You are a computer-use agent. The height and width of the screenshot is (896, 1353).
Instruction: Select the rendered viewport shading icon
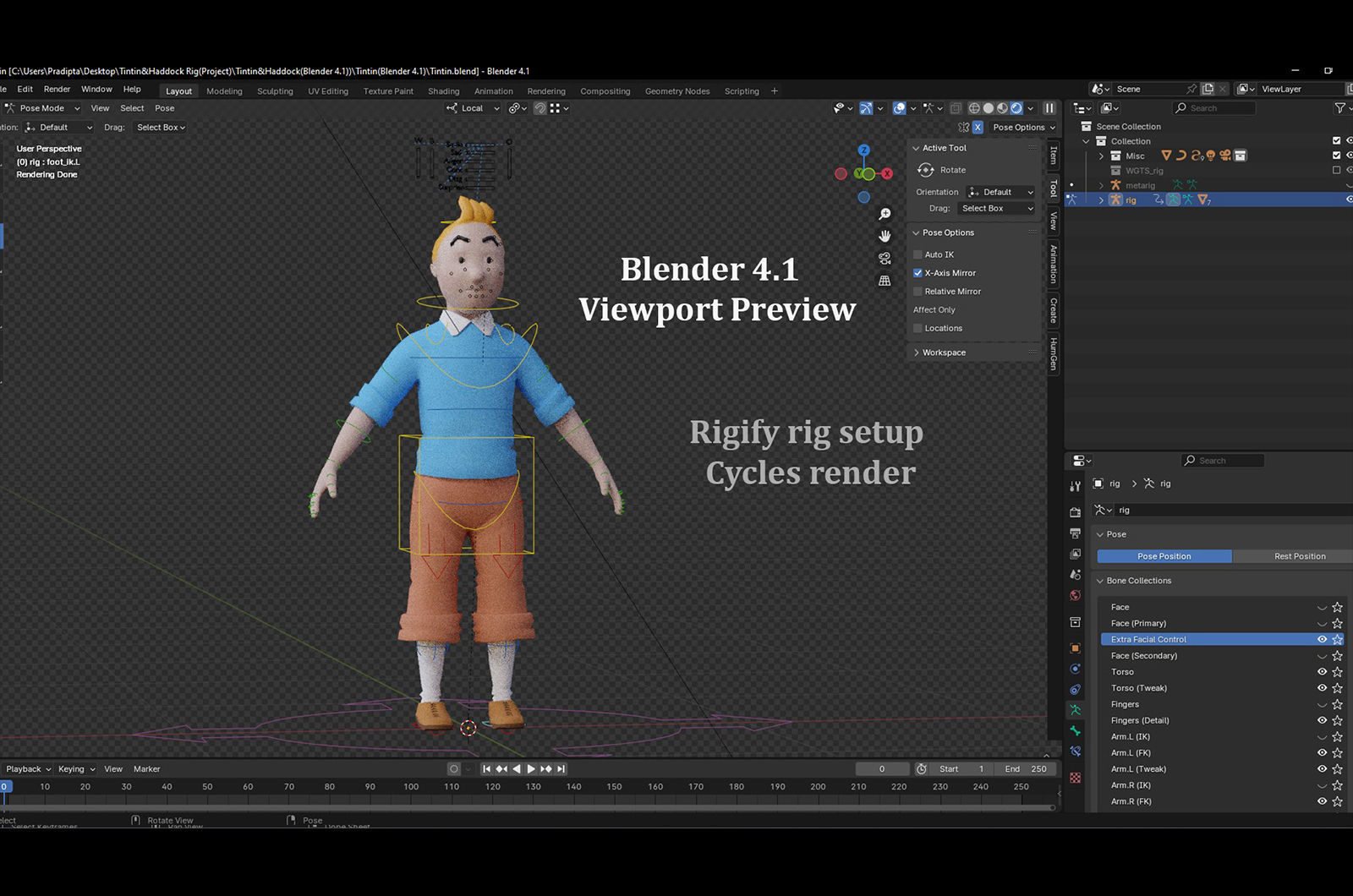point(1016,108)
